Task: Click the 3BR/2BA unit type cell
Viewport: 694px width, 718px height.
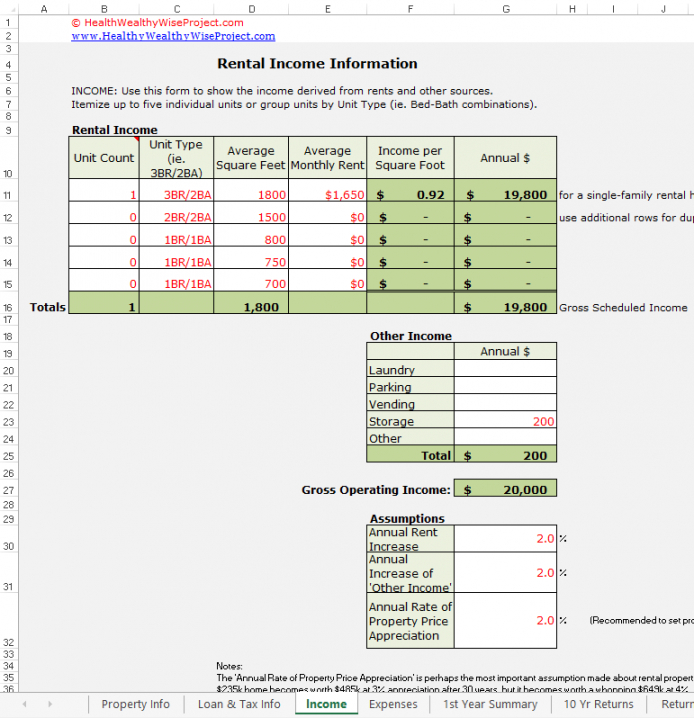Action: [175, 195]
